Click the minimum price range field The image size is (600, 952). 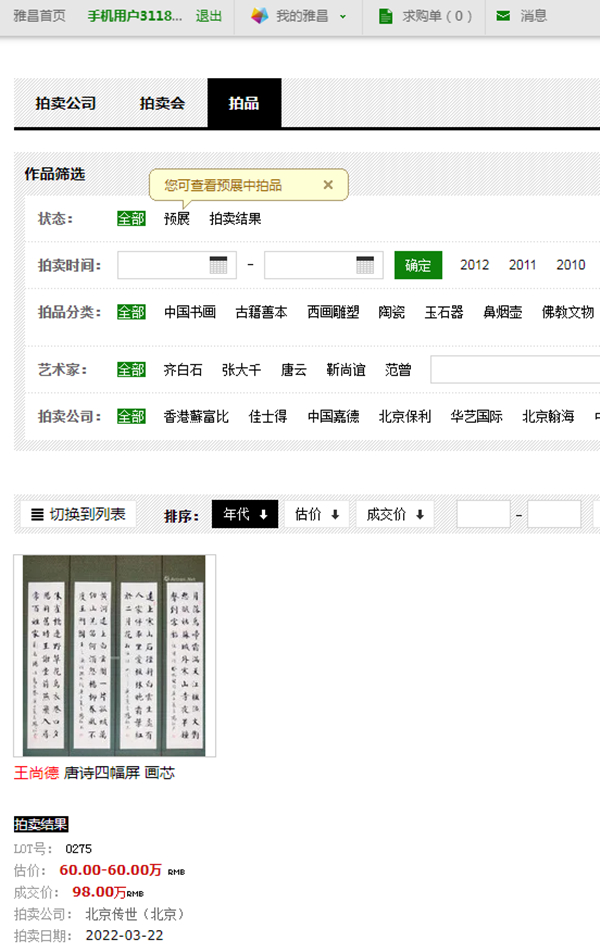pos(483,514)
